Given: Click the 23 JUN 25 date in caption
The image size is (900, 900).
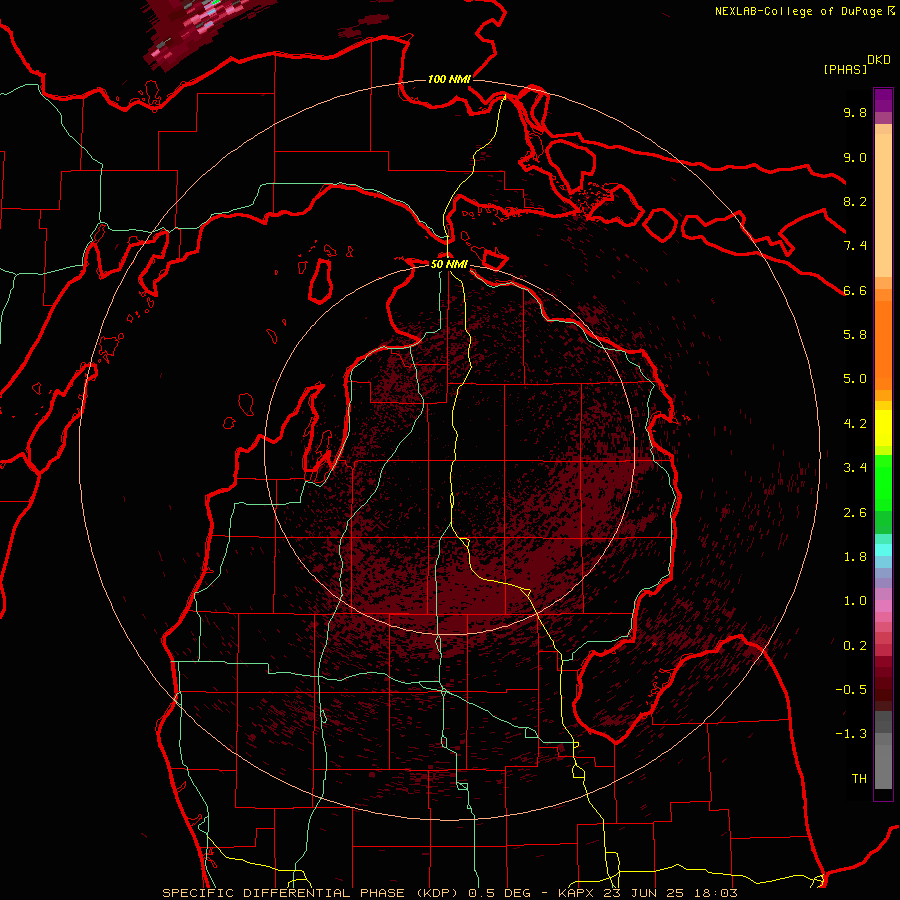Looking at the screenshot, I should [x=643, y=893].
